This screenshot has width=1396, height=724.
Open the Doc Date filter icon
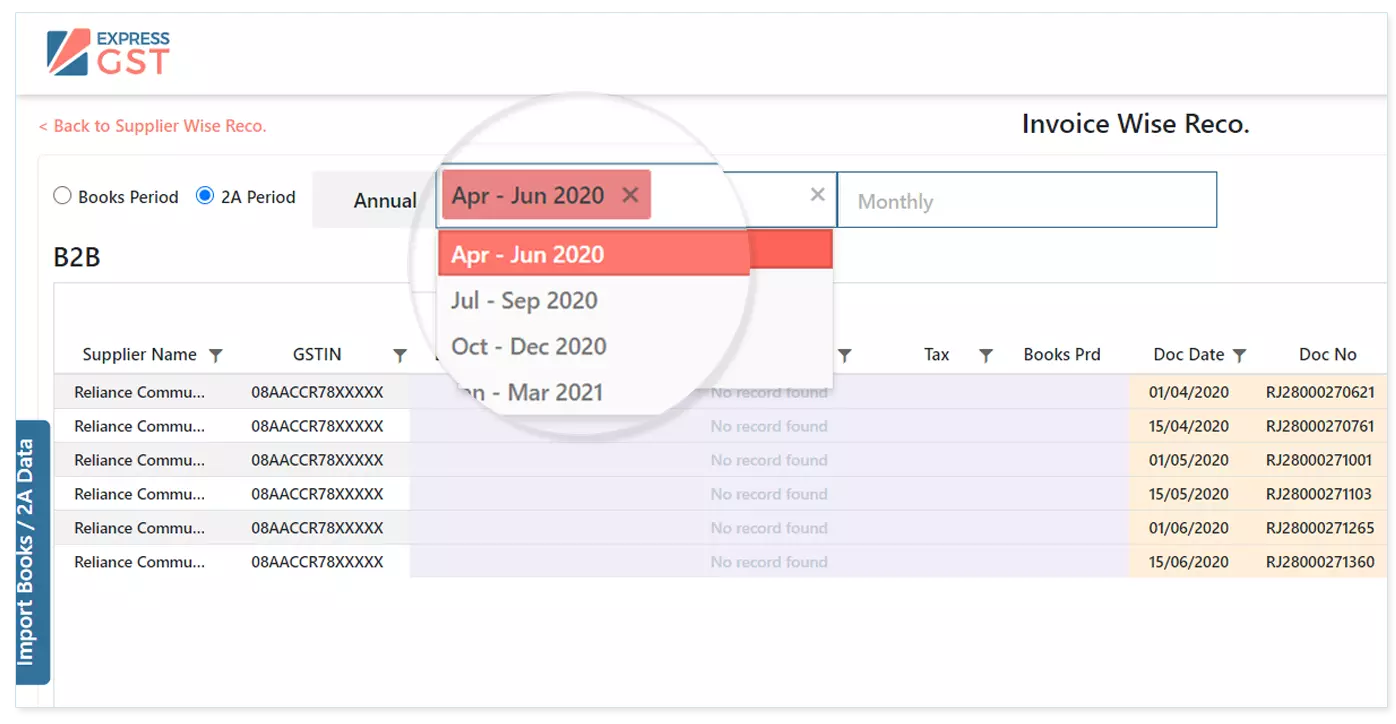(1240, 355)
